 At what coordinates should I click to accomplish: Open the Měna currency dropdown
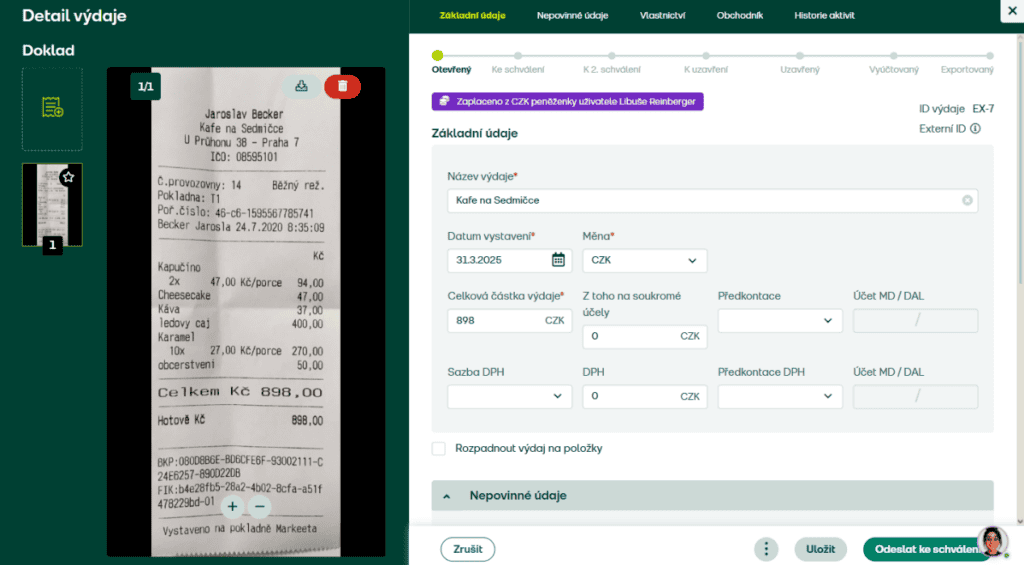[x=644, y=260]
